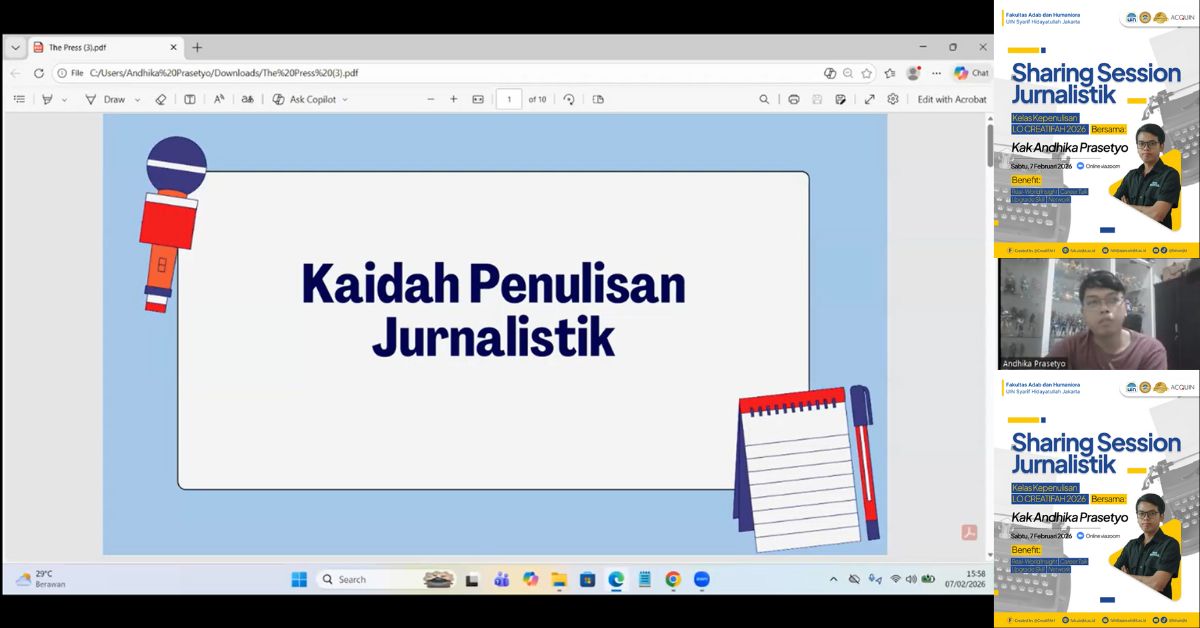Click Edit with Acrobat
Screen dimensions: 1200x628
click(951, 99)
